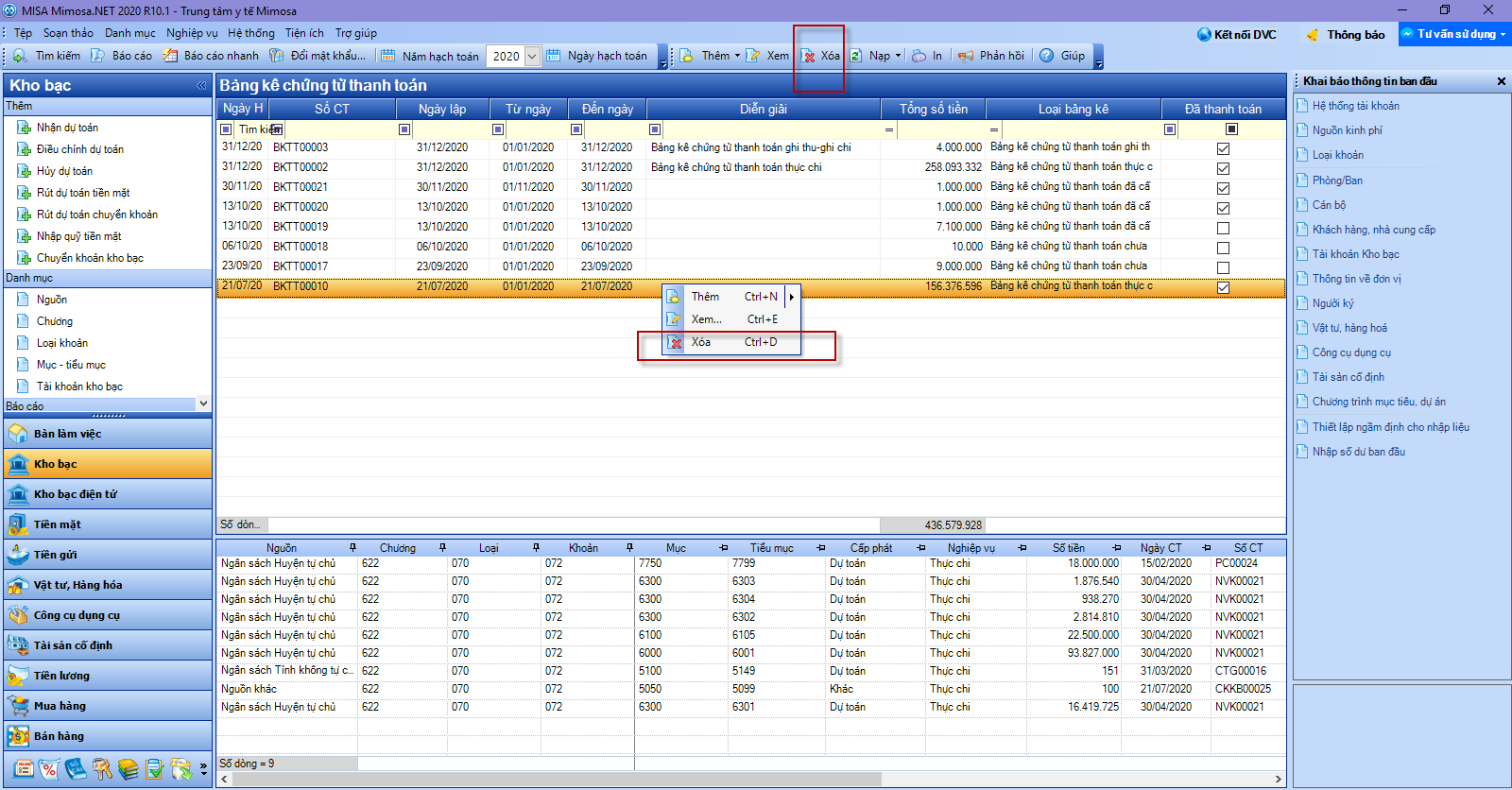Open Báo cáo from the toolbar

(121, 56)
